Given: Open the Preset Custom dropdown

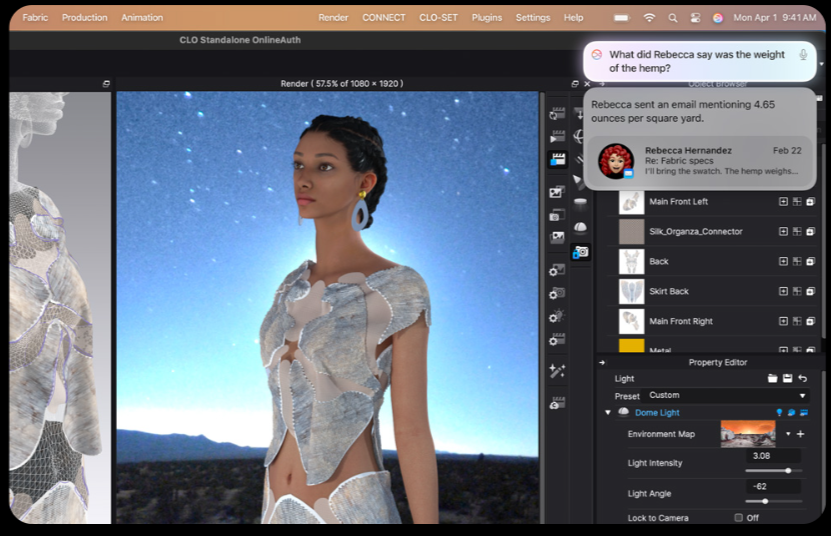Looking at the screenshot, I should [x=726, y=396].
